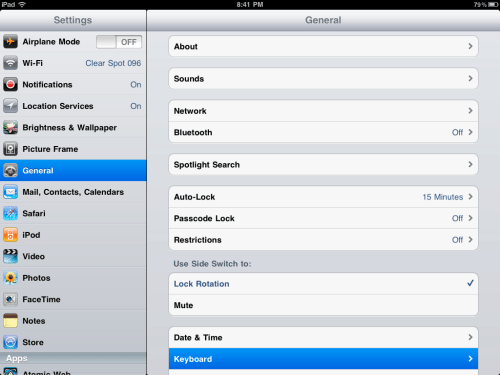The height and width of the screenshot is (375, 500).
Task: Tap the Clear Spot 096 network name
Action: pyautogui.click(x=113, y=63)
